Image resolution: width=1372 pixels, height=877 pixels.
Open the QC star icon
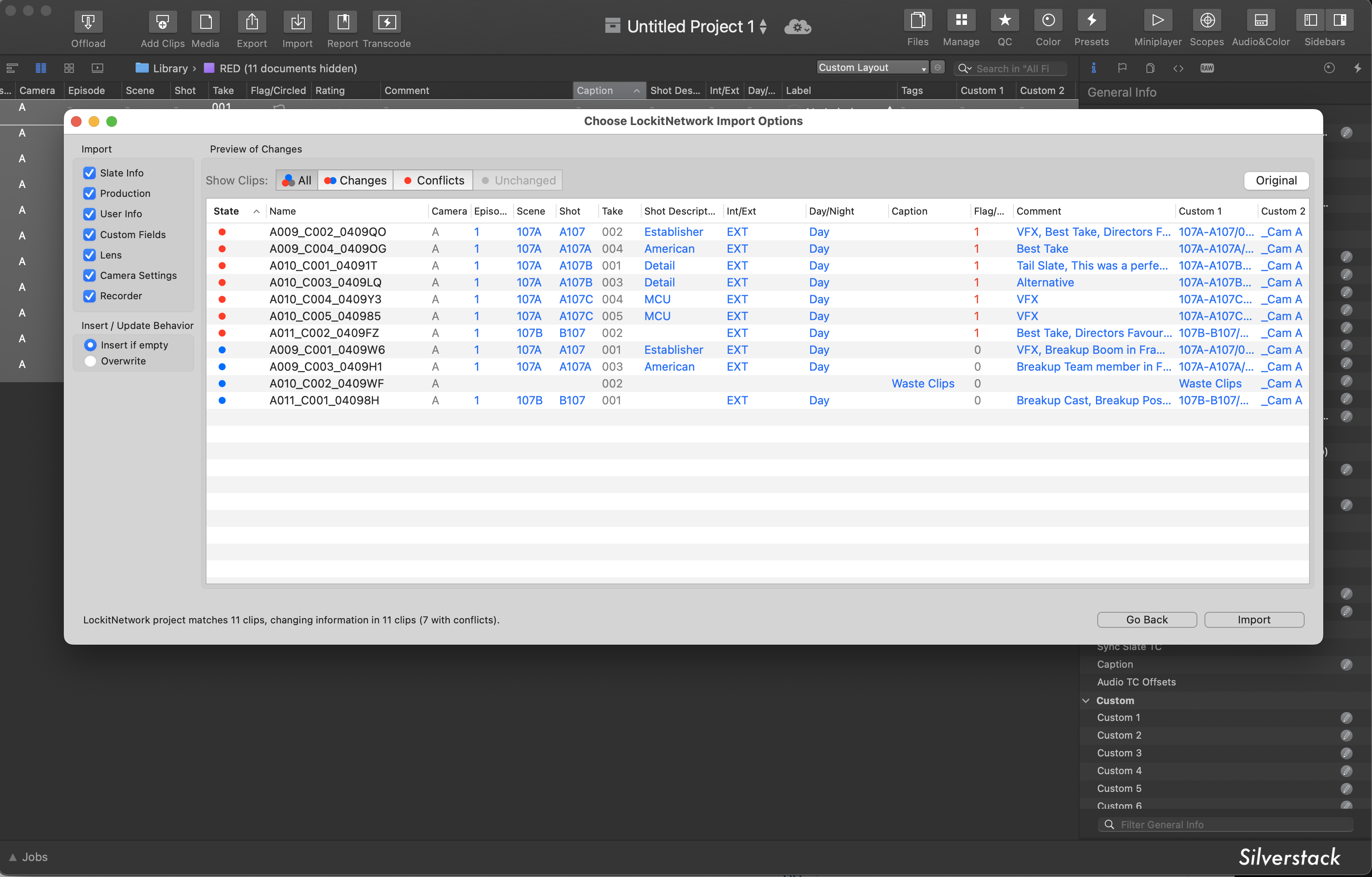click(x=1005, y=20)
